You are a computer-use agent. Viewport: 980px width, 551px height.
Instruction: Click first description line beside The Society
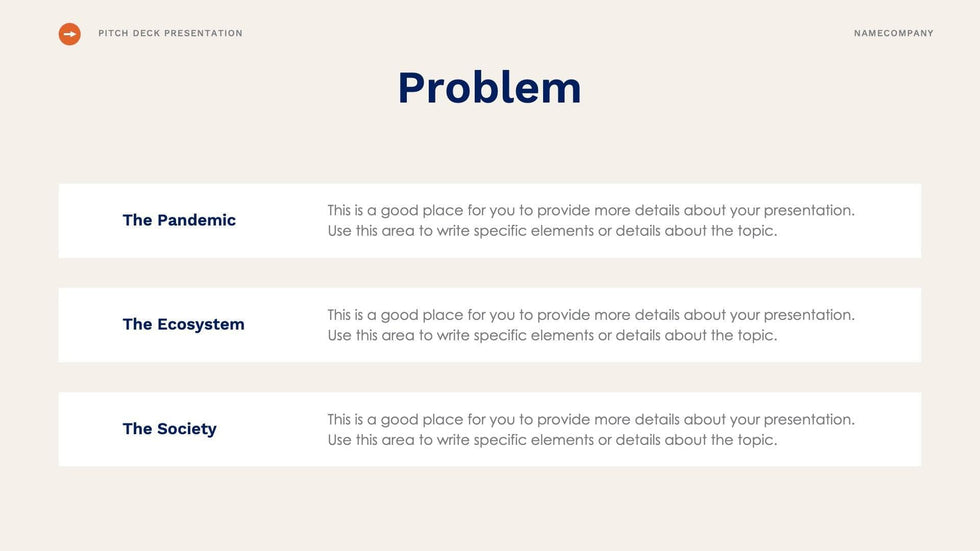click(x=590, y=420)
